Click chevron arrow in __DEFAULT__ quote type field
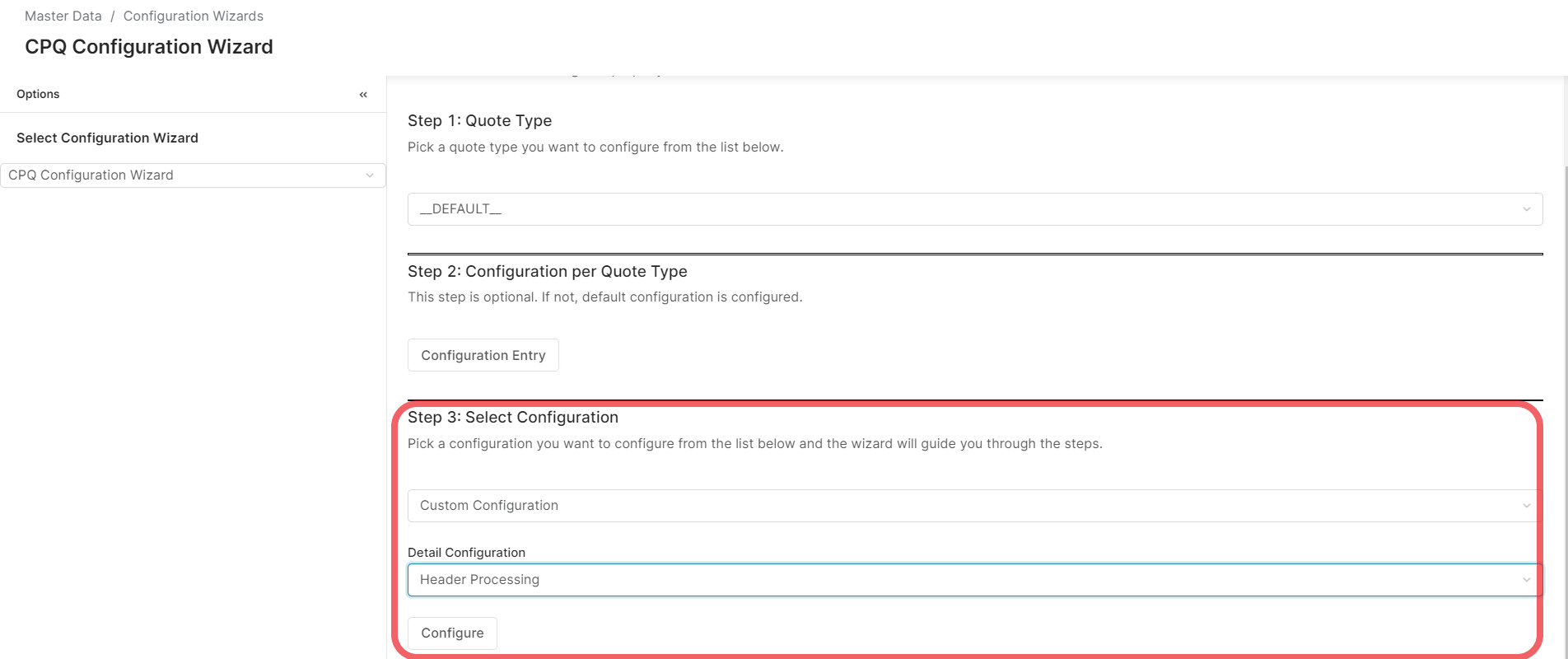Screen dimensions: 1568x659 (x=1526, y=209)
